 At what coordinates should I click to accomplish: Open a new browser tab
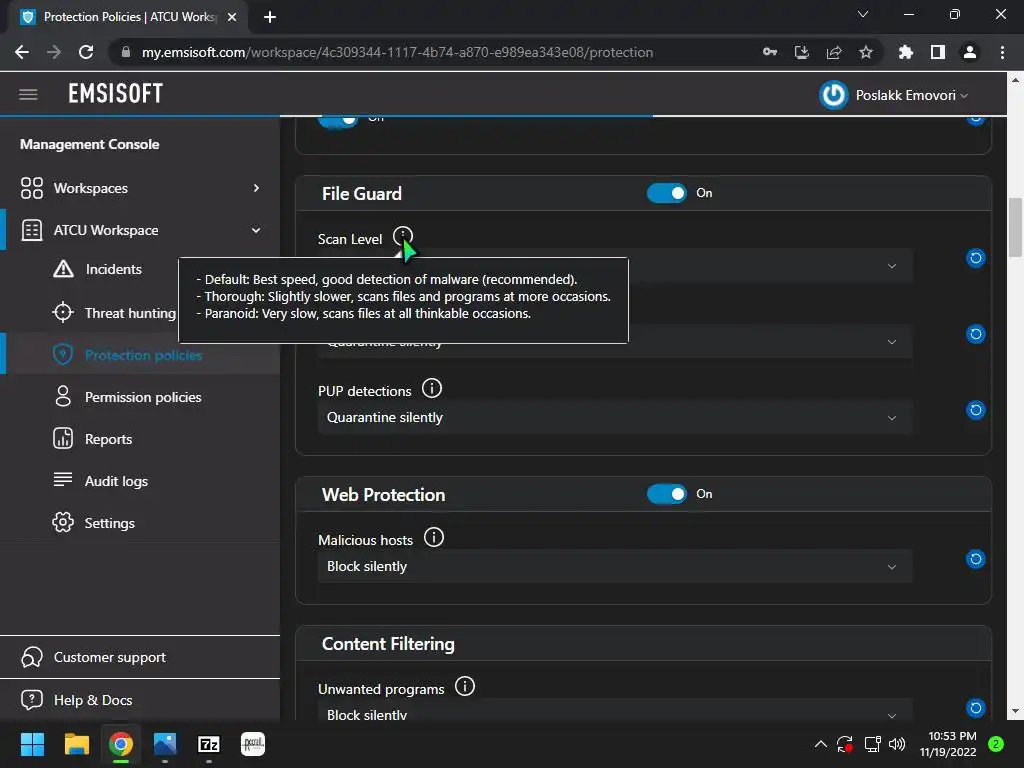pos(270,17)
